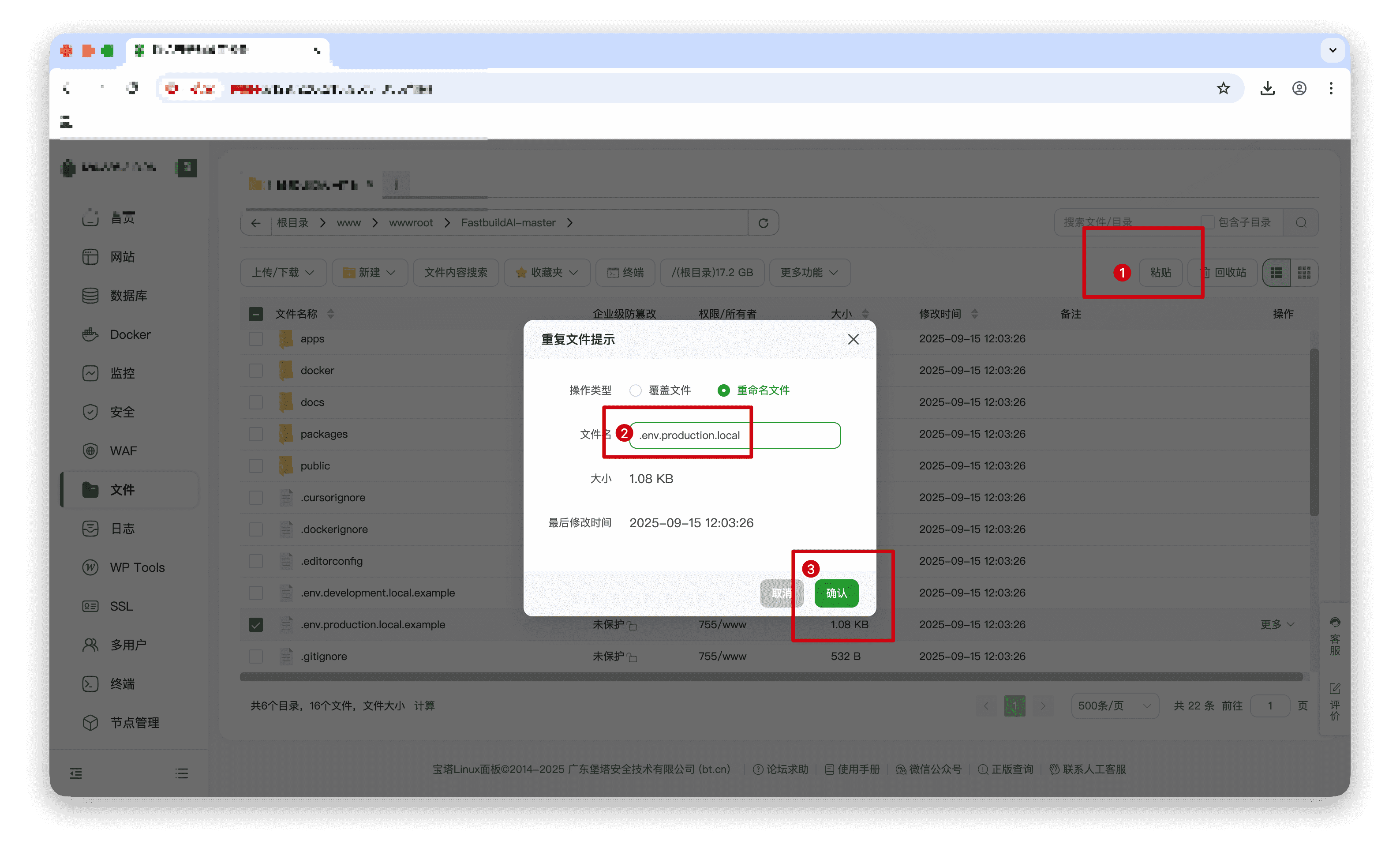The image size is (1400, 863).
Task: Click the refresh directory icon in path bar
Action: pyautogui.click(x=763, y=223)
